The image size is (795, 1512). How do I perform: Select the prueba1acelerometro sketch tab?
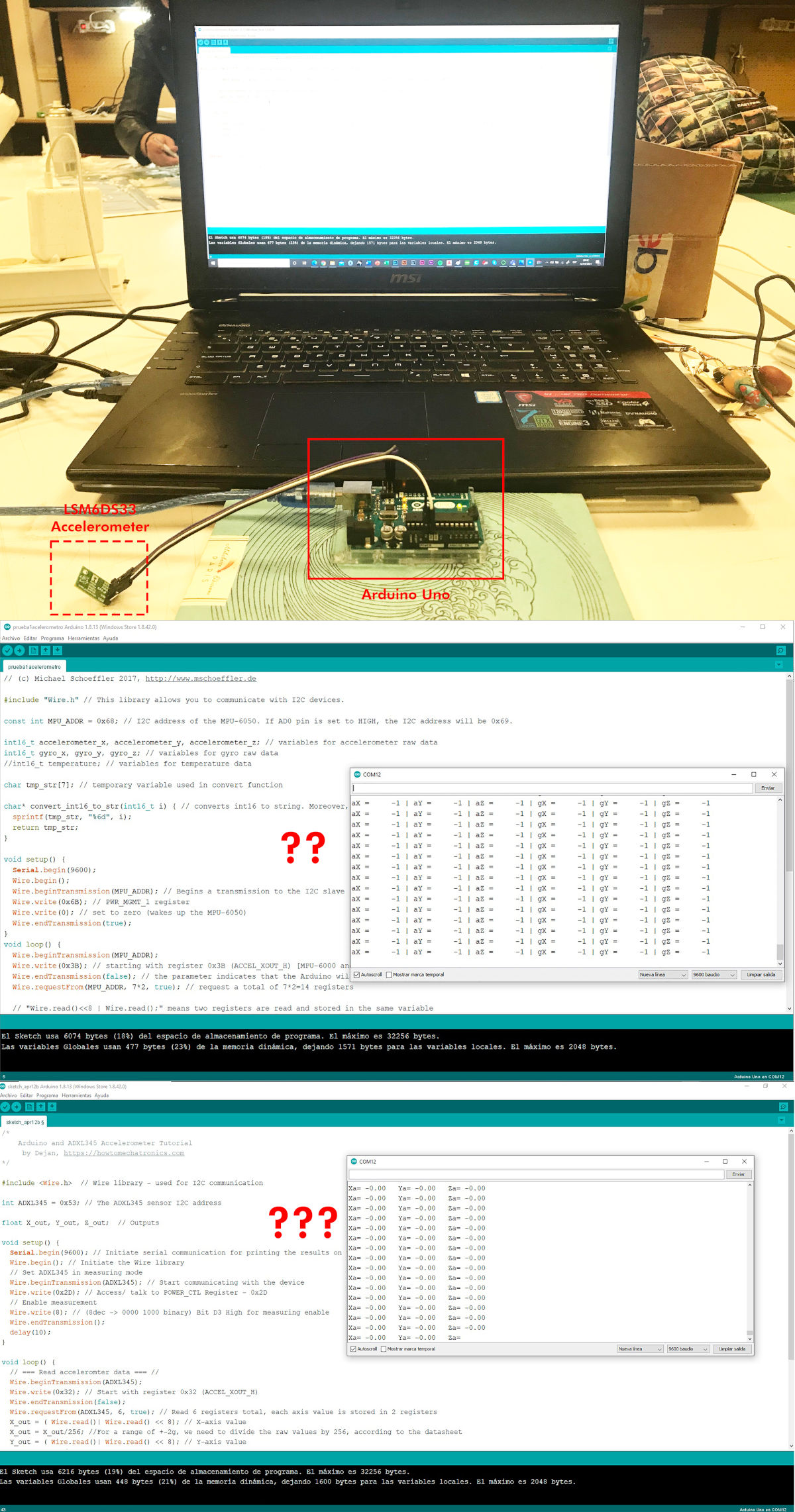click(34, 667)
